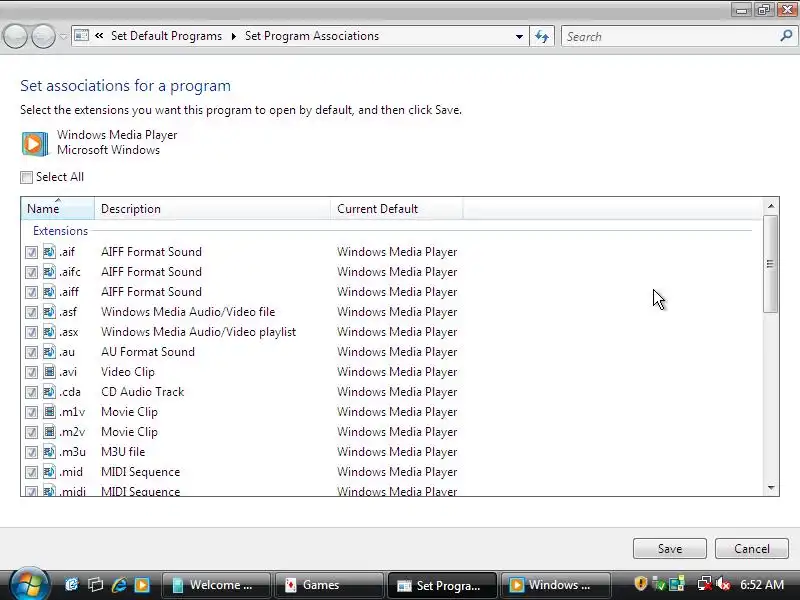Click the .aif file type icon
The image size is (800, 600).
click(49, 252)
